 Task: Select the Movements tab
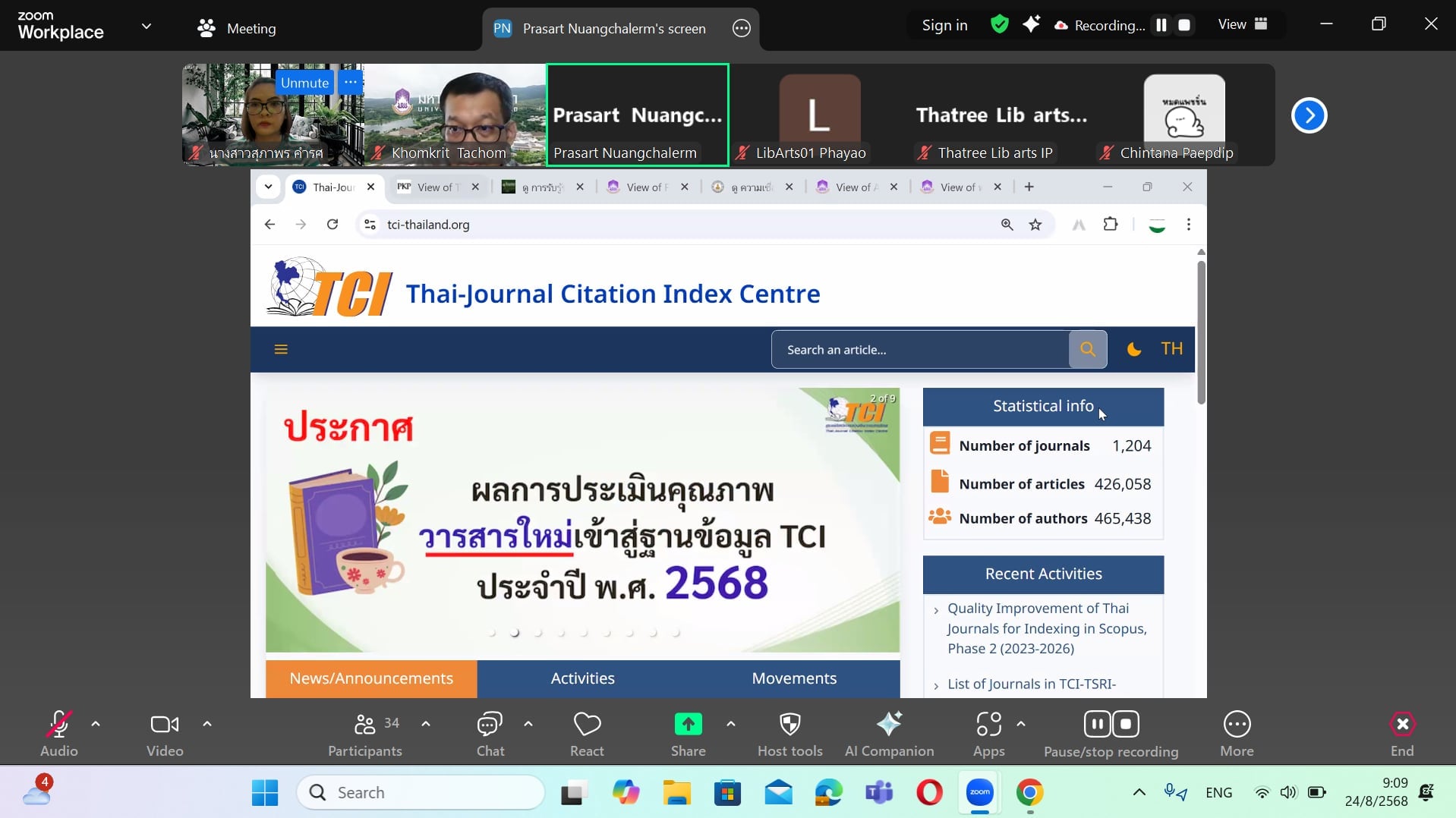(794, 678)
